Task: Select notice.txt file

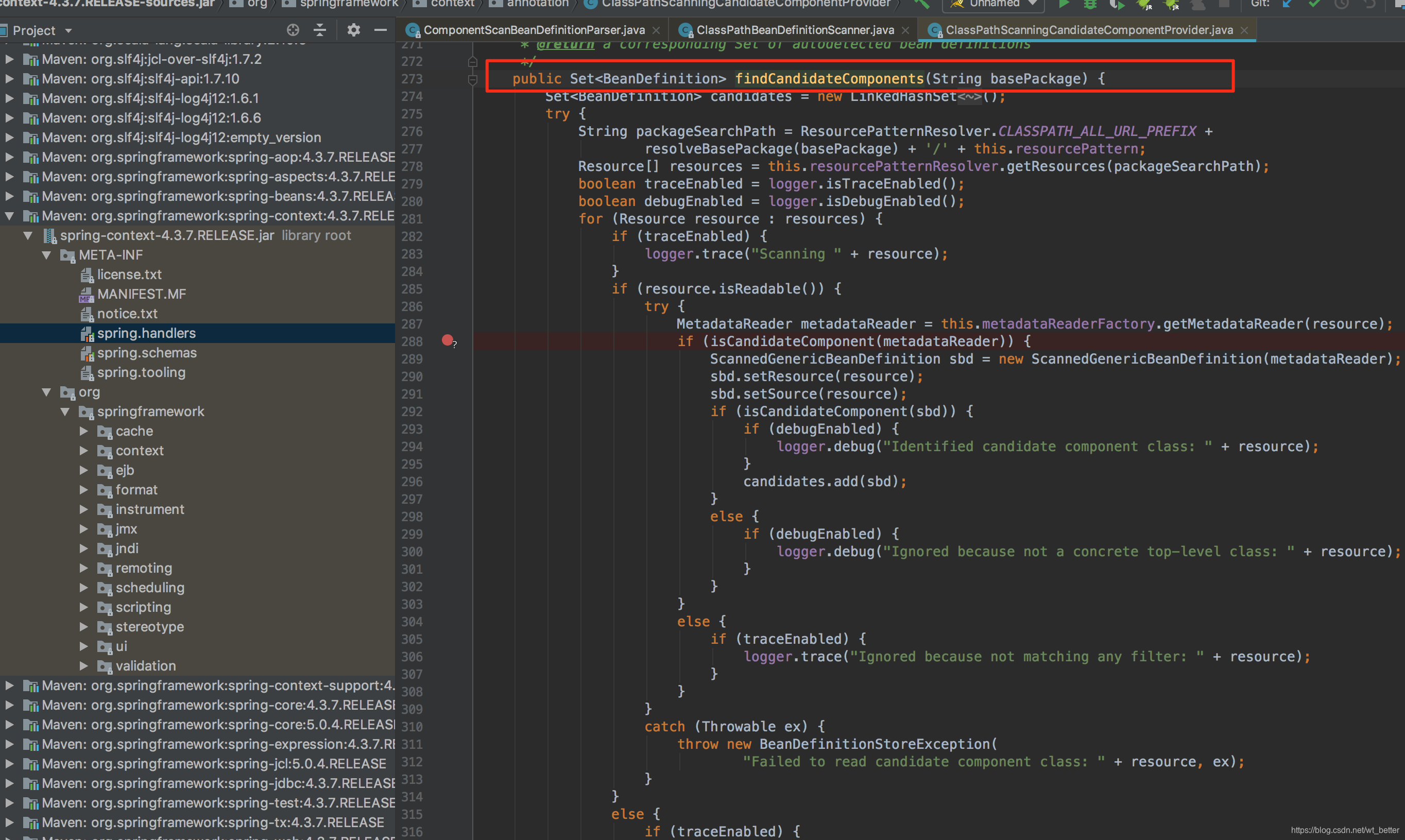Action: (127, 314)
